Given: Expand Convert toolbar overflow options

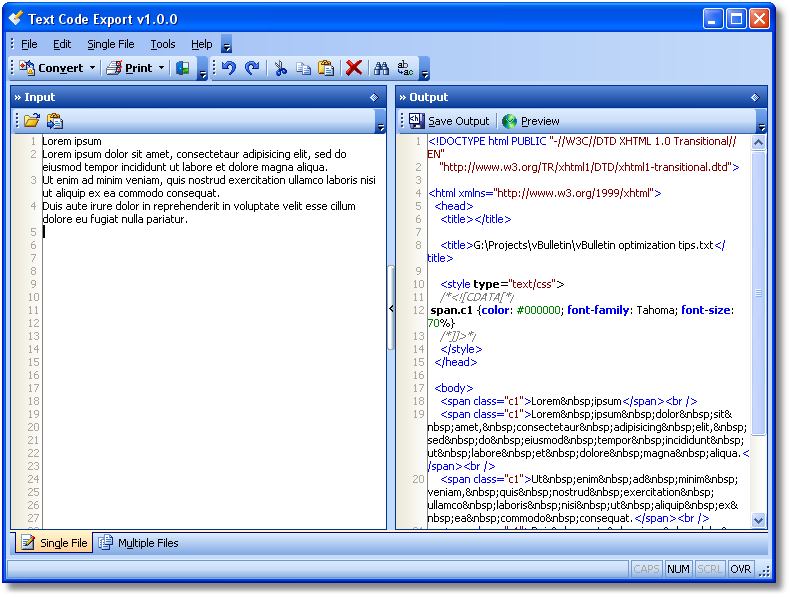Looking at the screenshot, I should tap(203, 69).
